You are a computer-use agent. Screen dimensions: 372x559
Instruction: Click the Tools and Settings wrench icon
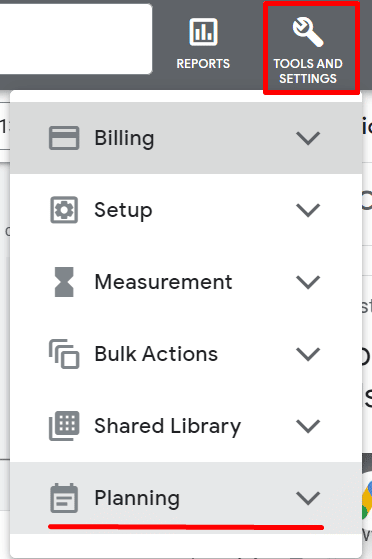click(308, 32)
